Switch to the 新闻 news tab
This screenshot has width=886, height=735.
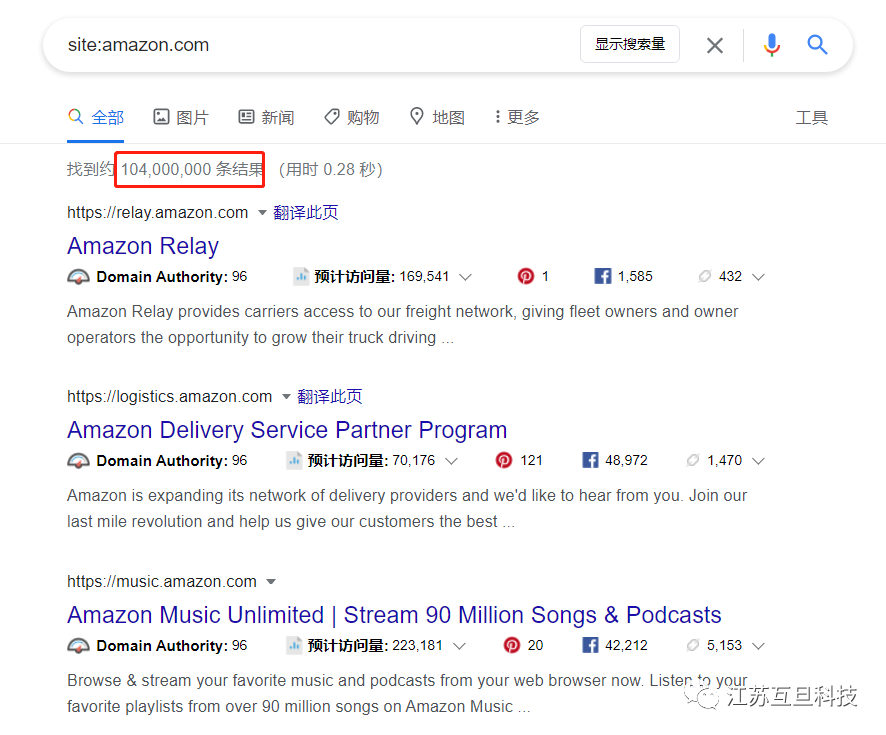[266, 118]
